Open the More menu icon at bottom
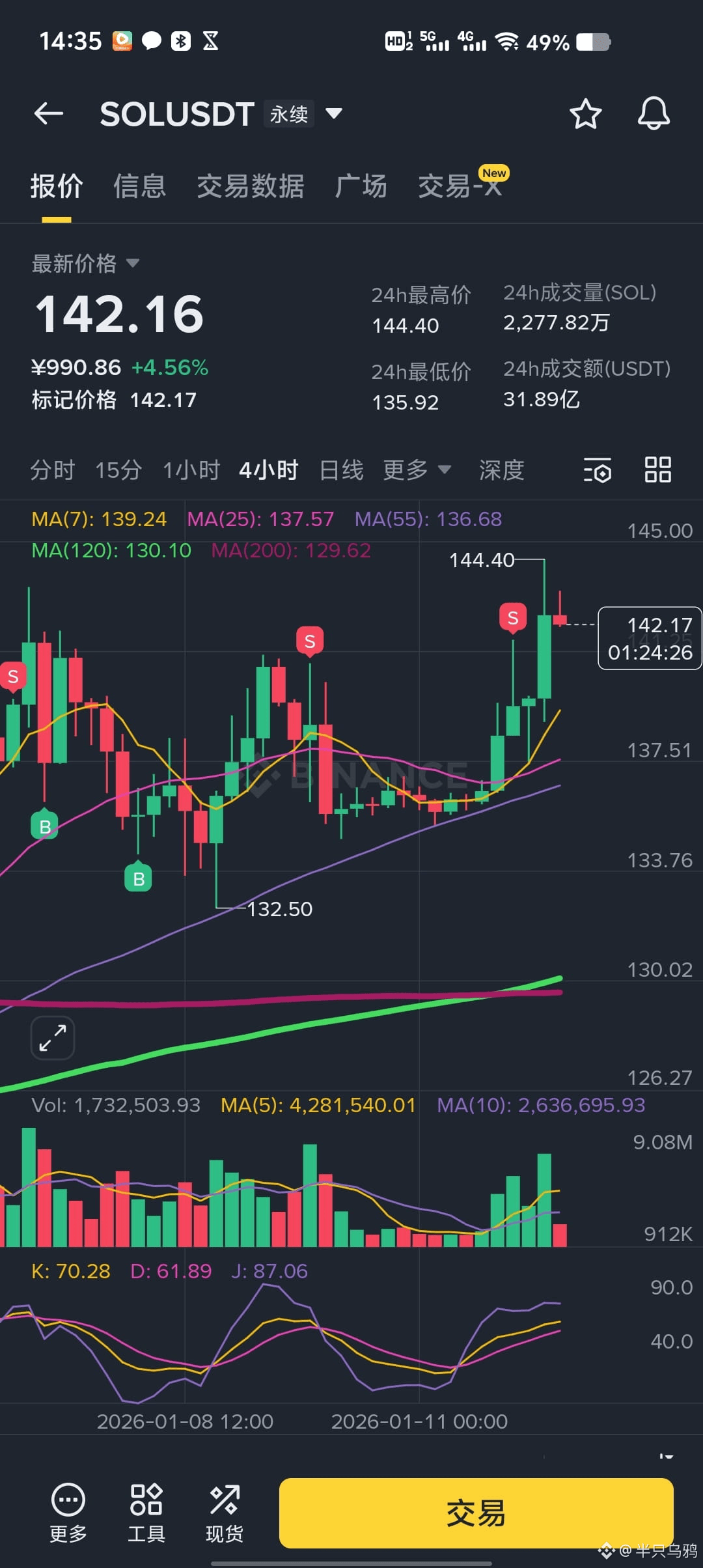The width and height of the screenshot is (703, 1568). pos(68,1513)
